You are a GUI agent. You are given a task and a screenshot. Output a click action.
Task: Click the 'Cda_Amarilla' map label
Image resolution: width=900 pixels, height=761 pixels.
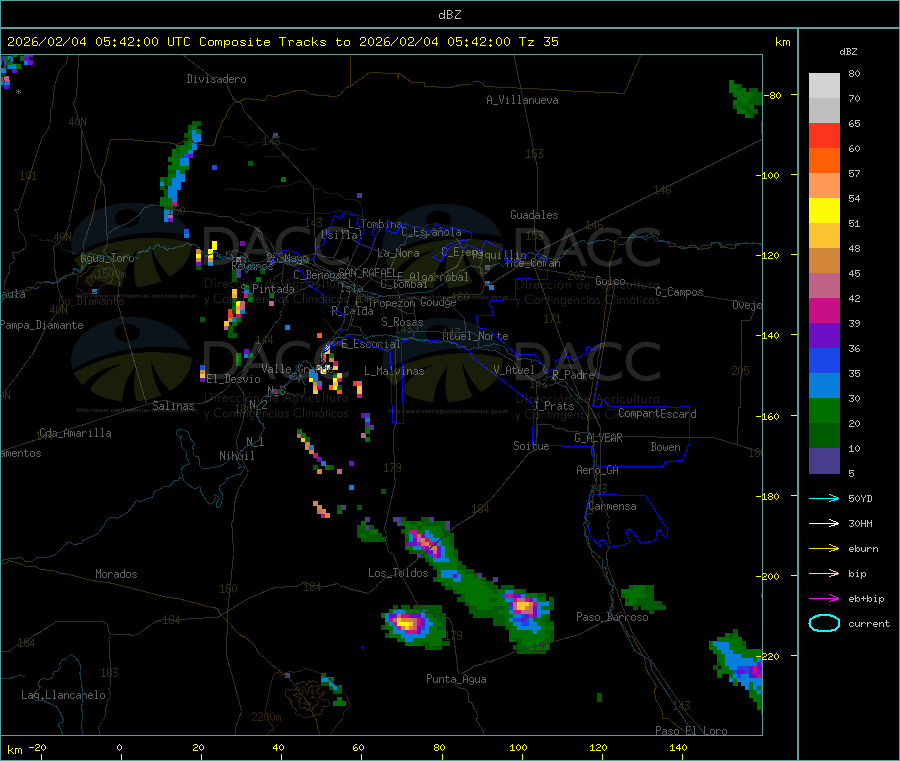[75, 433]
